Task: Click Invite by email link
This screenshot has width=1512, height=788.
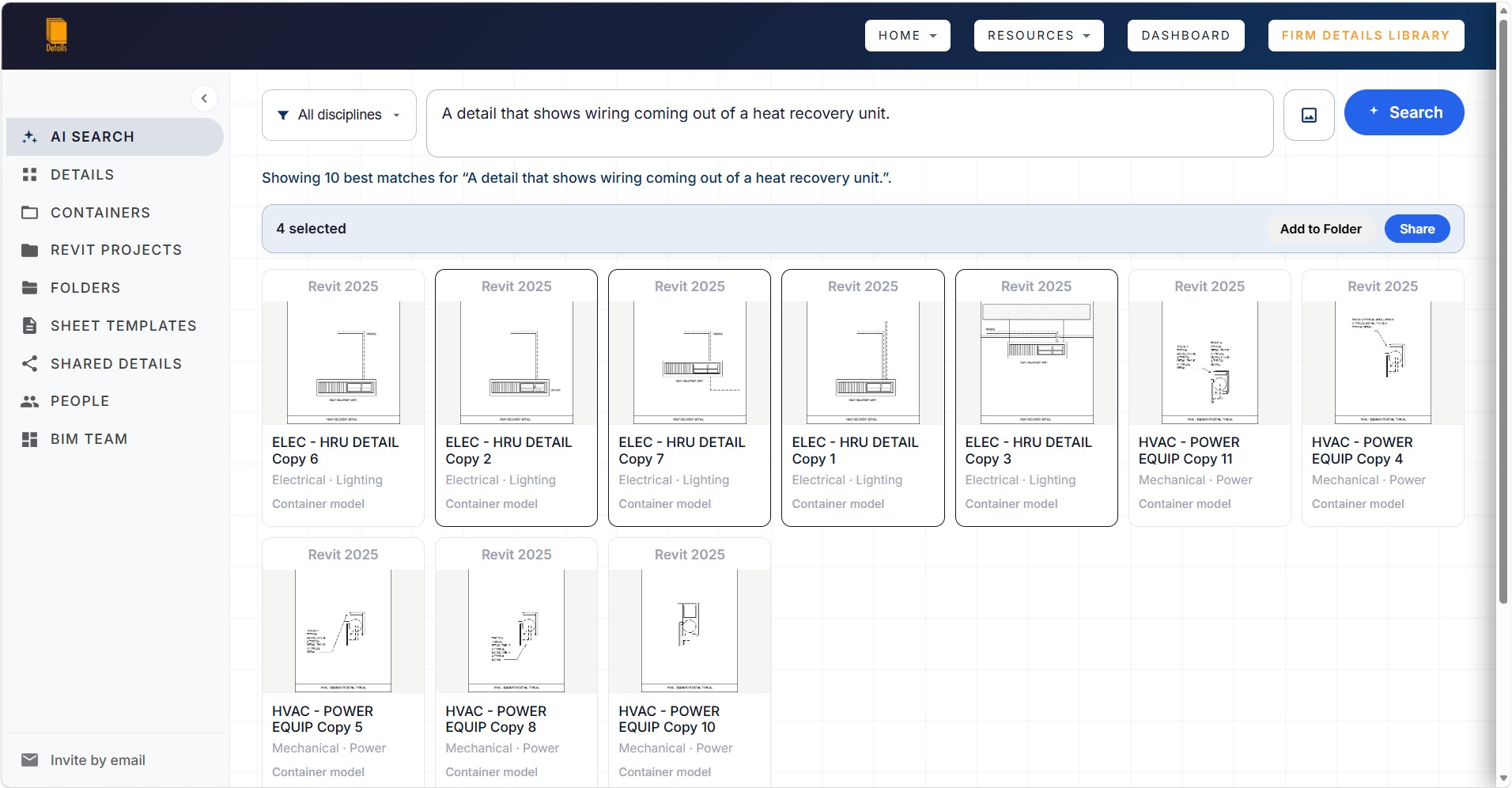Action: 98,760
